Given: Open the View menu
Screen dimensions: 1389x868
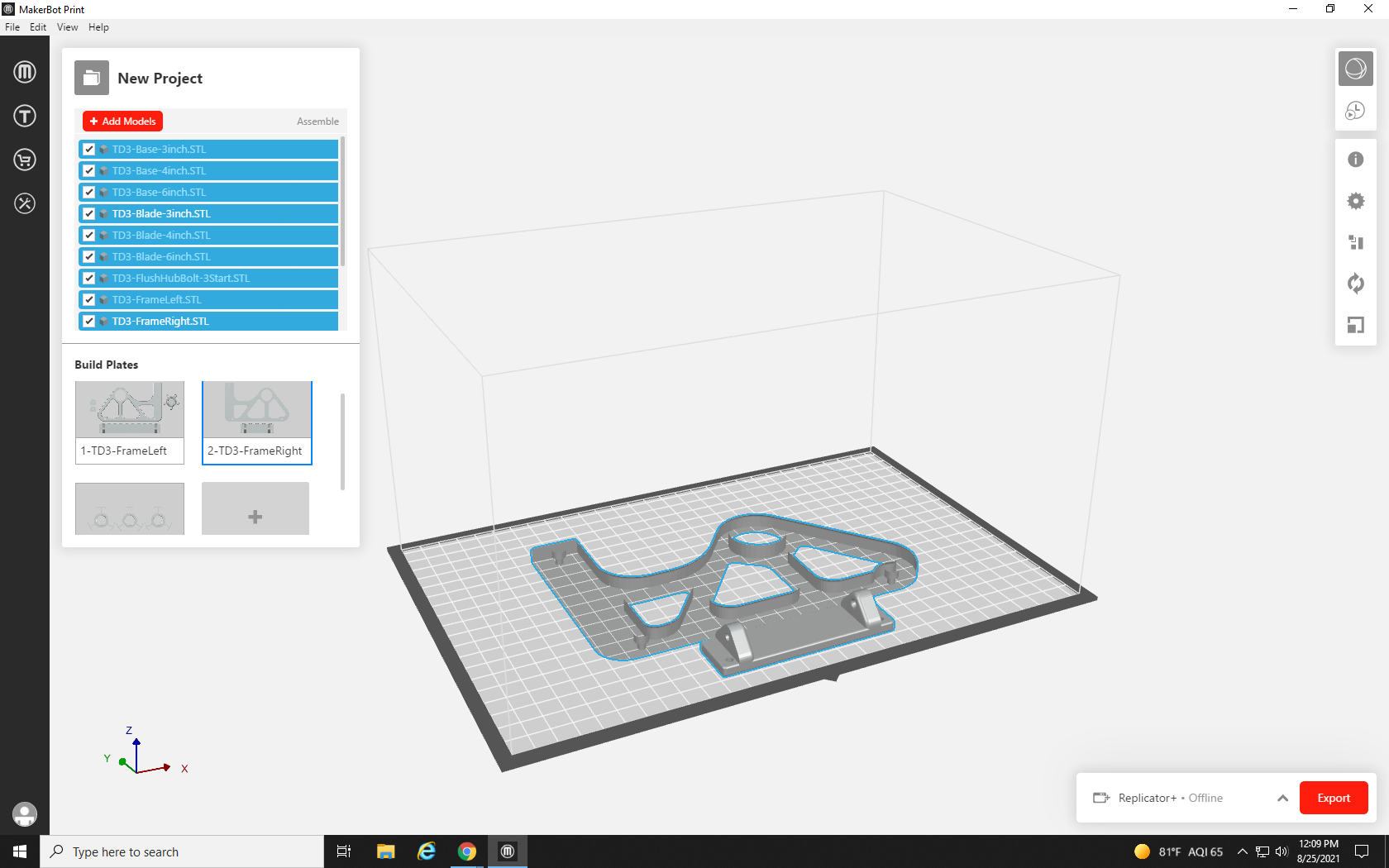Looking at the screenshot, I should [x=68, y=27].
